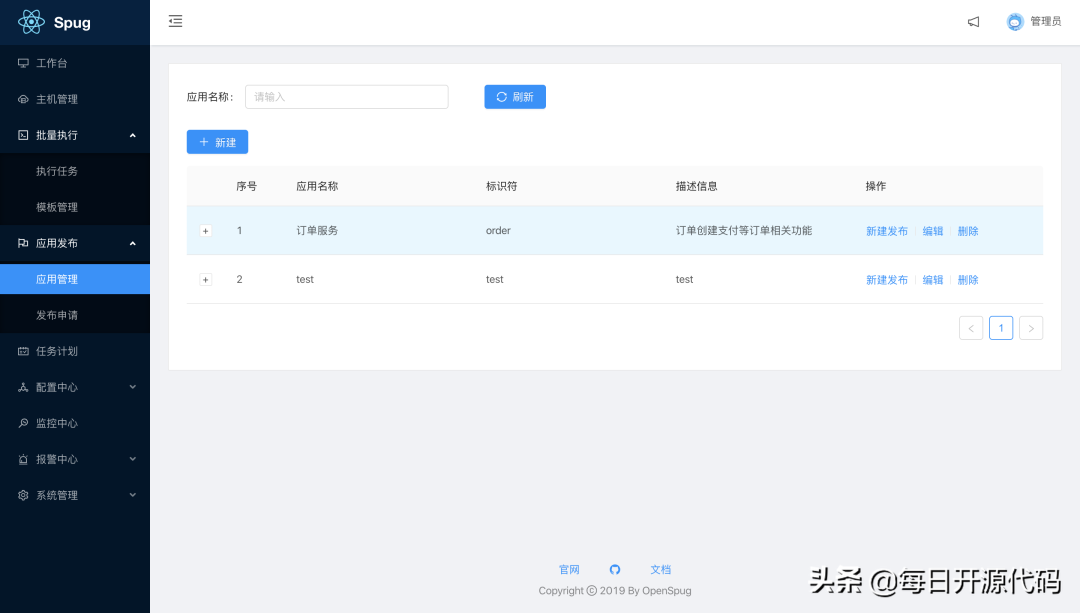Click the 工作台 dashboard menu item
This screenshot has height=613, width=1080.
pos(51,63)
